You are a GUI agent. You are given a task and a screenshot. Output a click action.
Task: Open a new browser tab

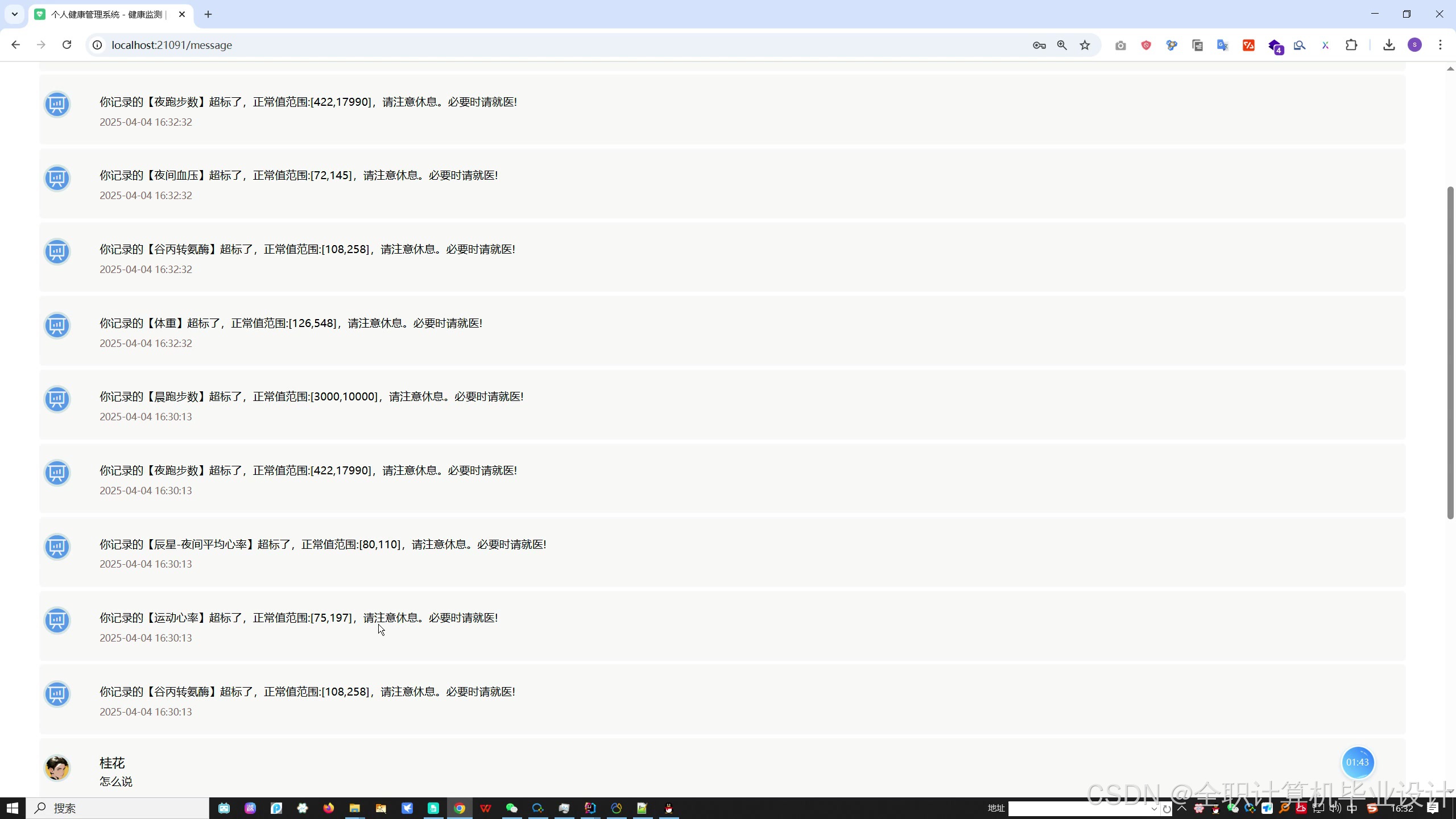tap(208, 14)
